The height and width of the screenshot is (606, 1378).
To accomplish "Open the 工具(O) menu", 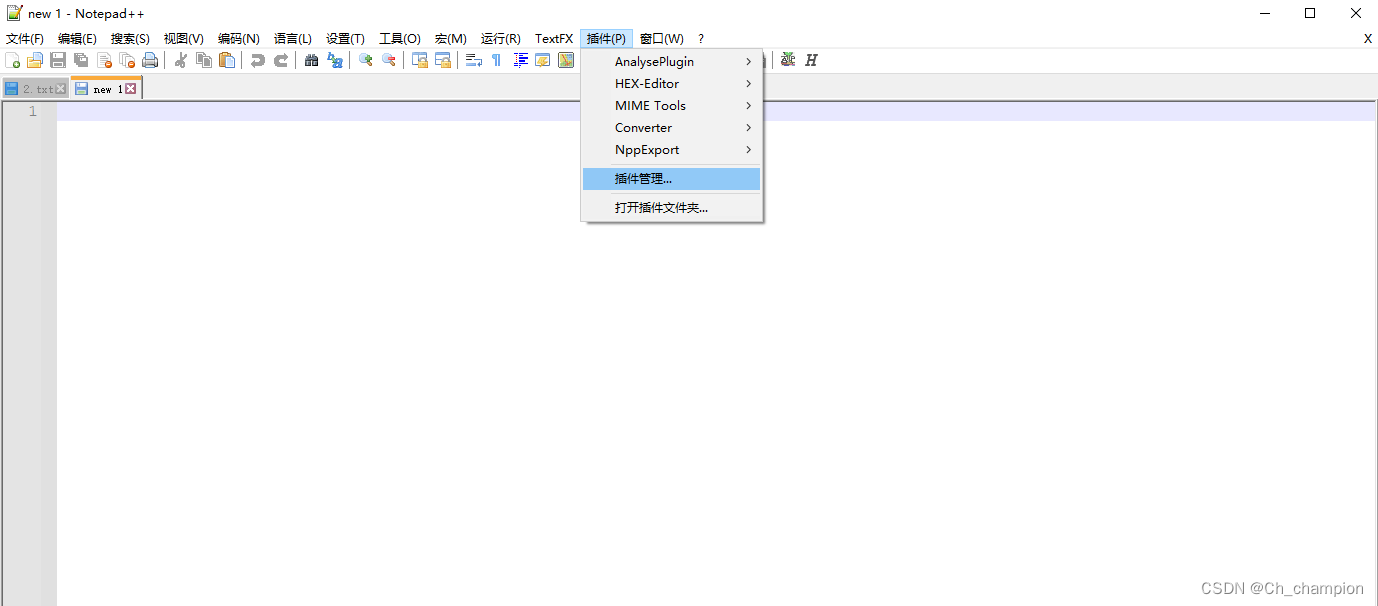I will tap(399, 38).
